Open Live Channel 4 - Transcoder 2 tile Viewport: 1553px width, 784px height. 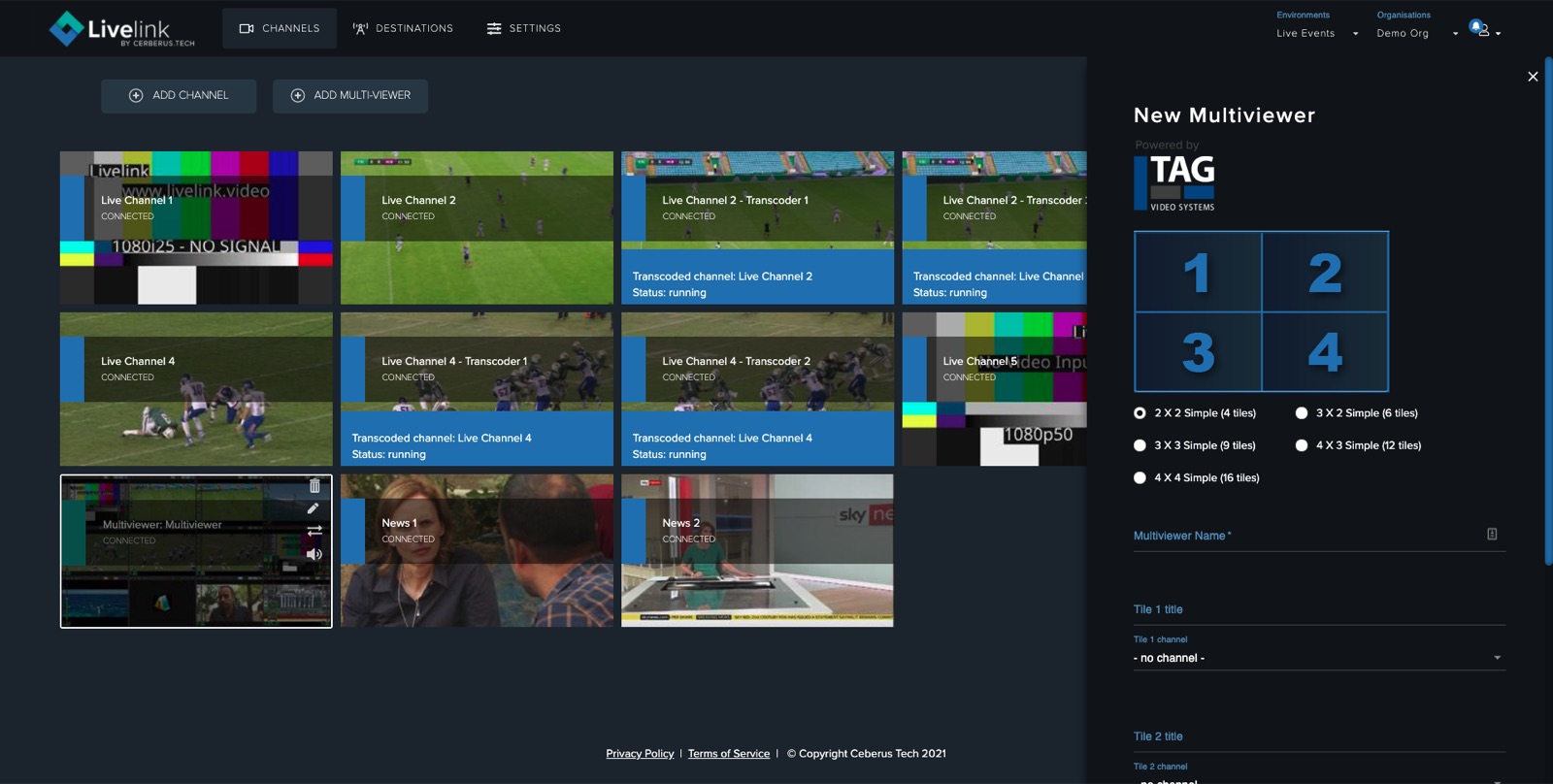pyautogui.click(x=757, y=389)
